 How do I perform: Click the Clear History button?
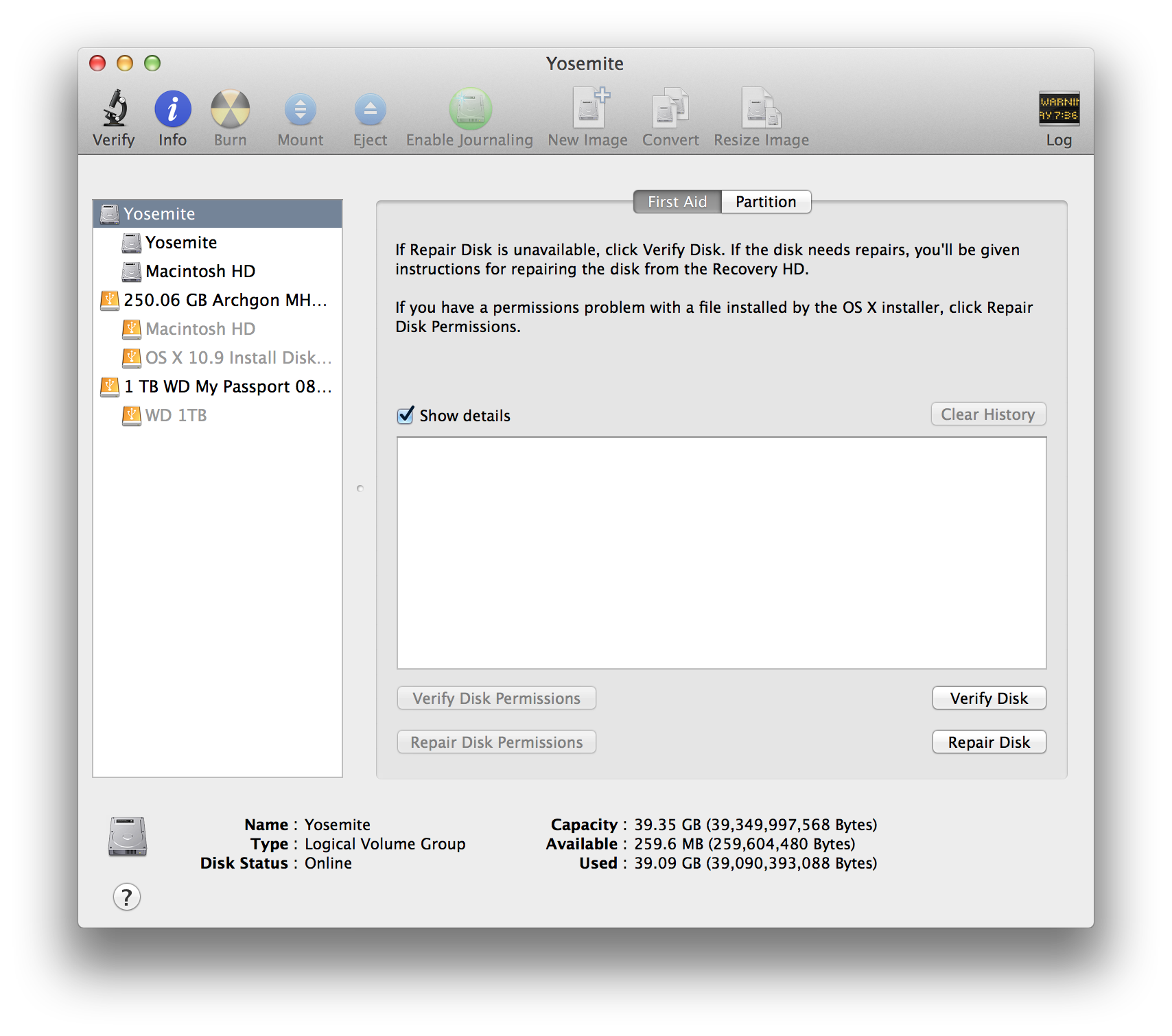pyautogui.click(x=988, y=414)
